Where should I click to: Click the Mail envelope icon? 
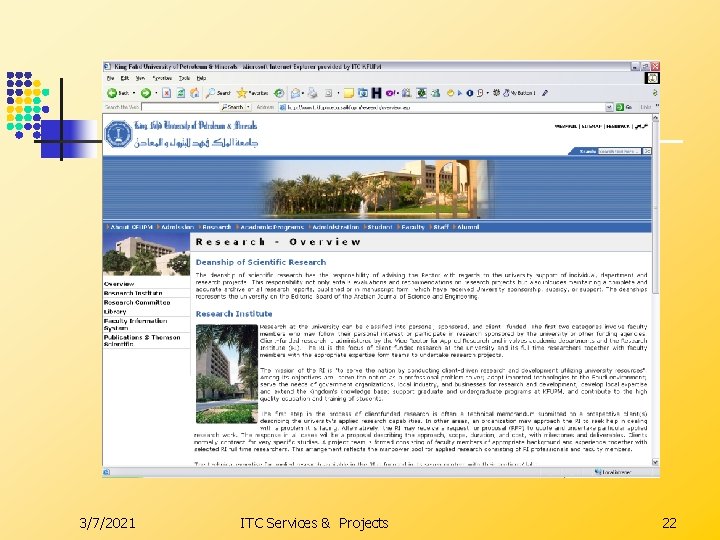tap(295, 93)
